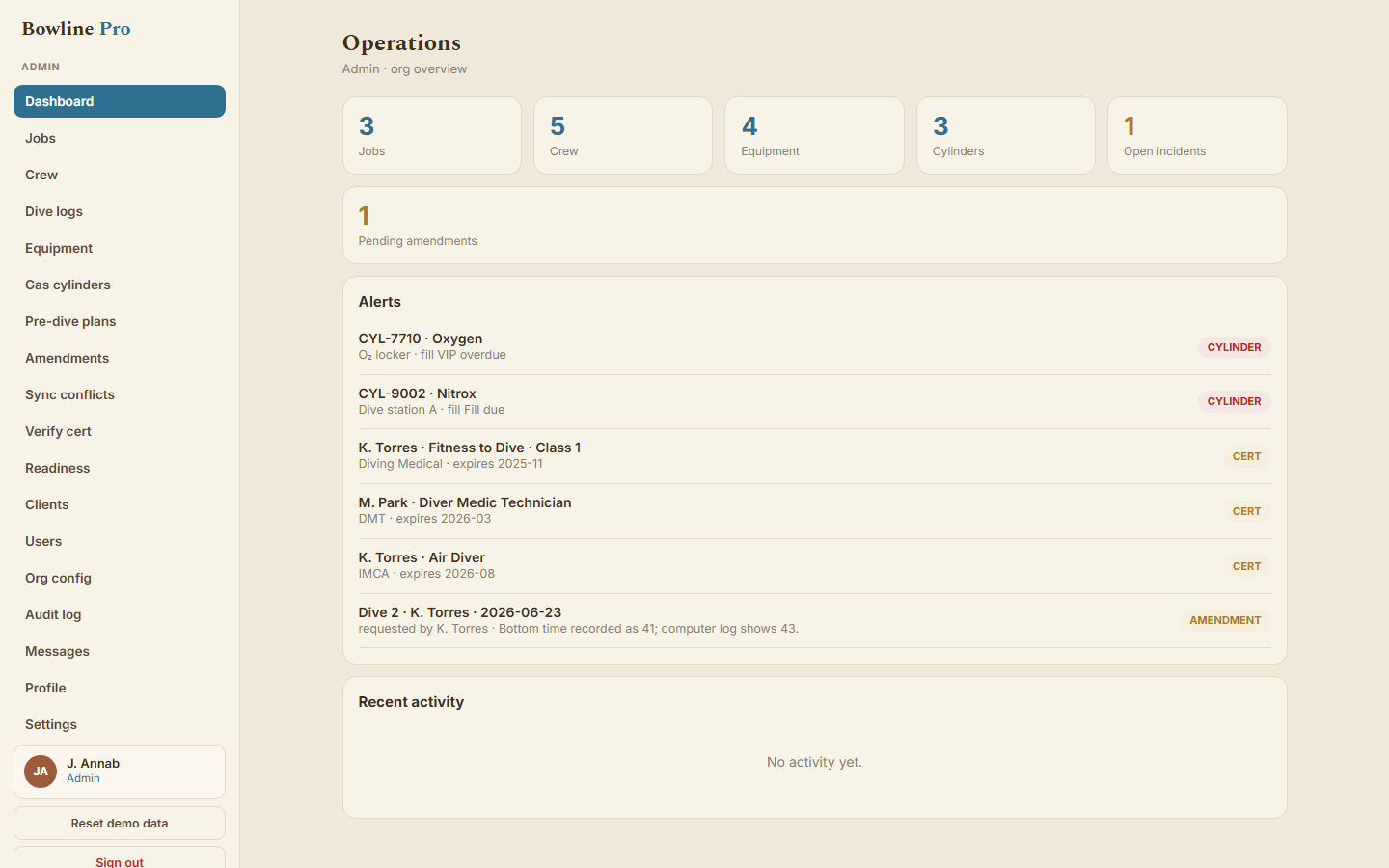Click the CERT badge on M. Park row

point(1246,511)
